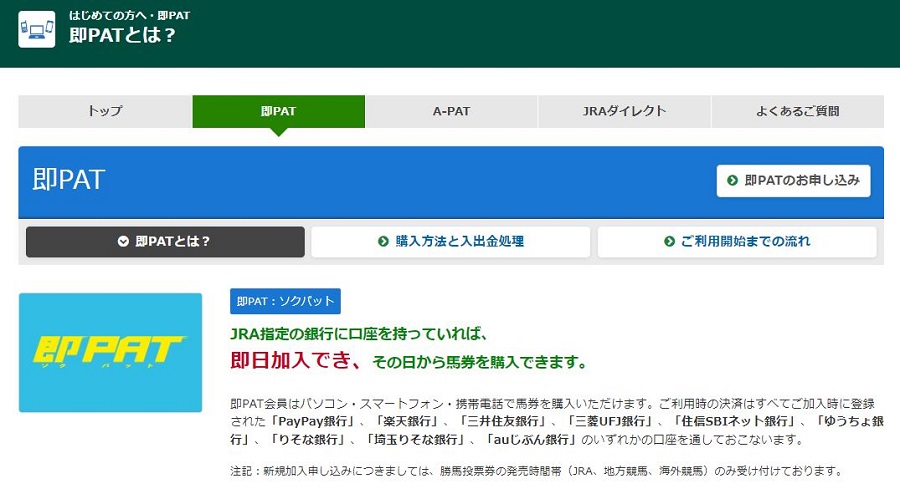Click the chevron icon beside 即PATとは？

pyautogui.click(x=123, y=242)
